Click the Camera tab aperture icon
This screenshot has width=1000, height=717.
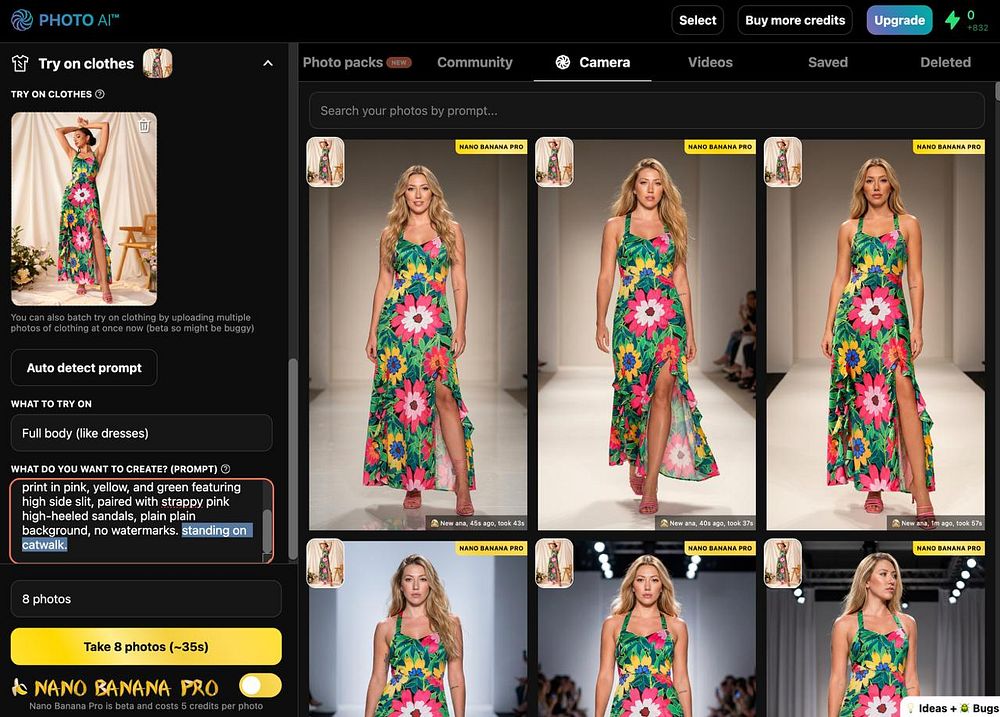pos(562,62)
